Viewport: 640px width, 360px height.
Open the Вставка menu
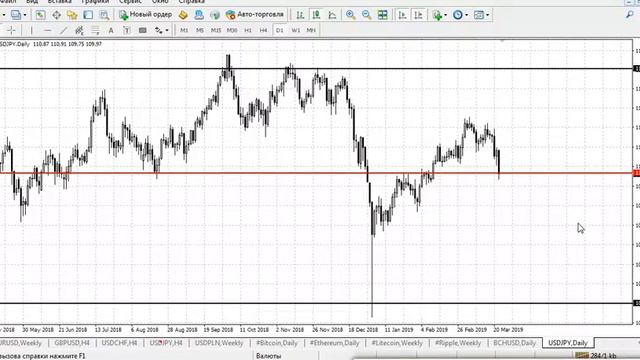click(x=59, y=2)
